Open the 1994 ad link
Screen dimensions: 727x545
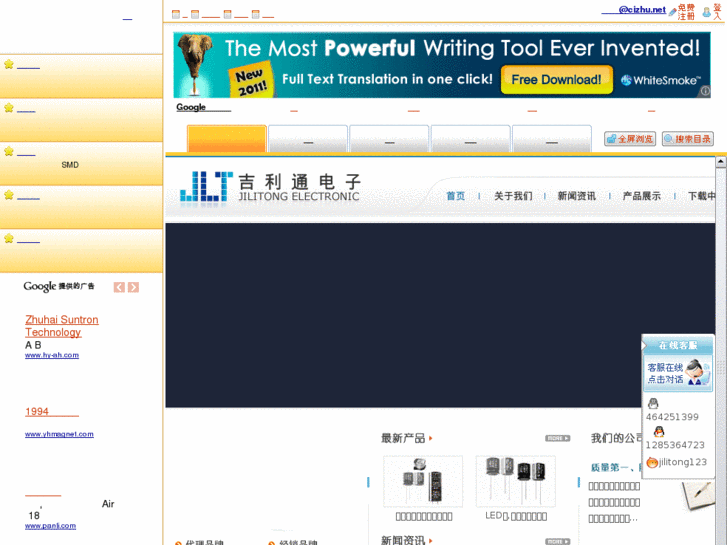[51, 412]
